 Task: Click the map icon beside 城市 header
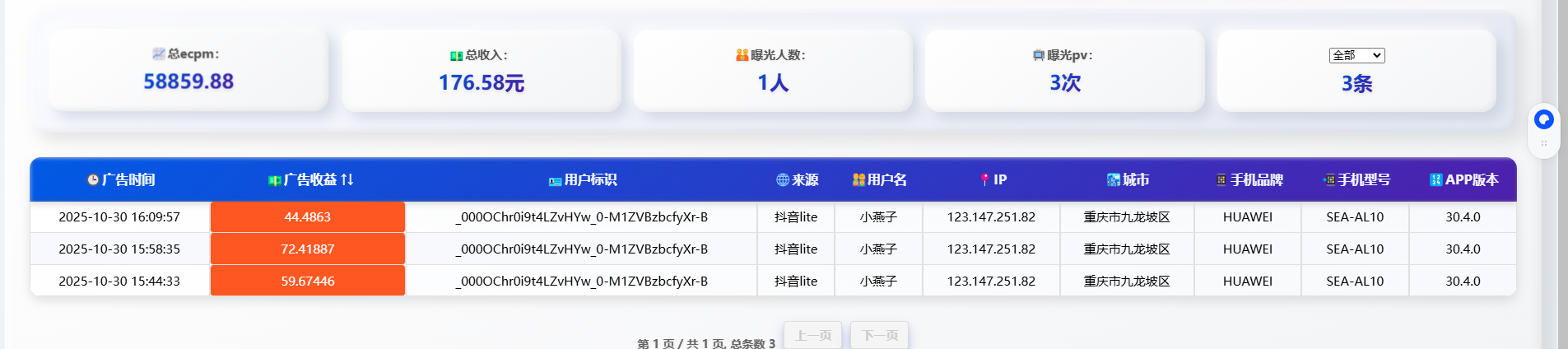[x=1113, y=180]
